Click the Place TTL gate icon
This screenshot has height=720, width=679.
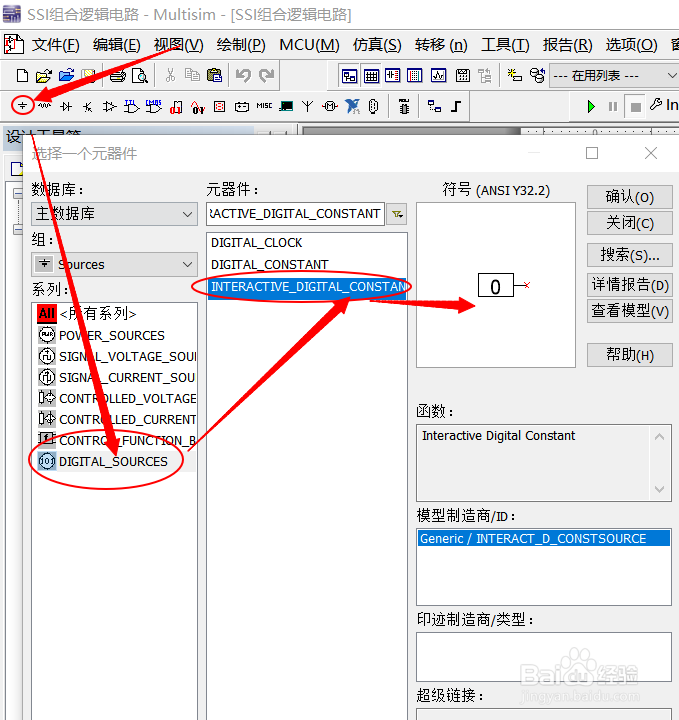coord(131,107)
